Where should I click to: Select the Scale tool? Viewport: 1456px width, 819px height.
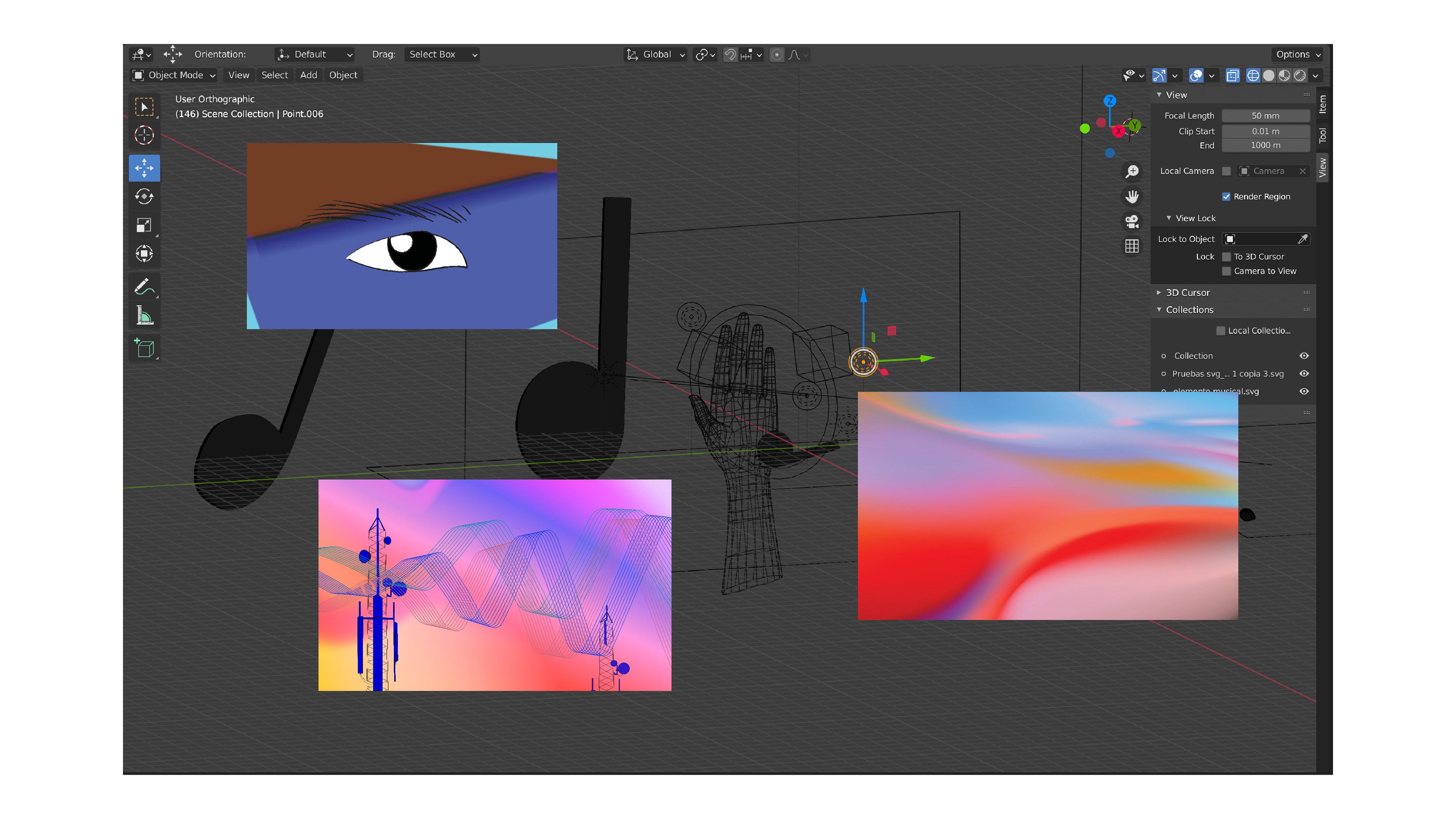pyautogui.click(x=144, y=225)
